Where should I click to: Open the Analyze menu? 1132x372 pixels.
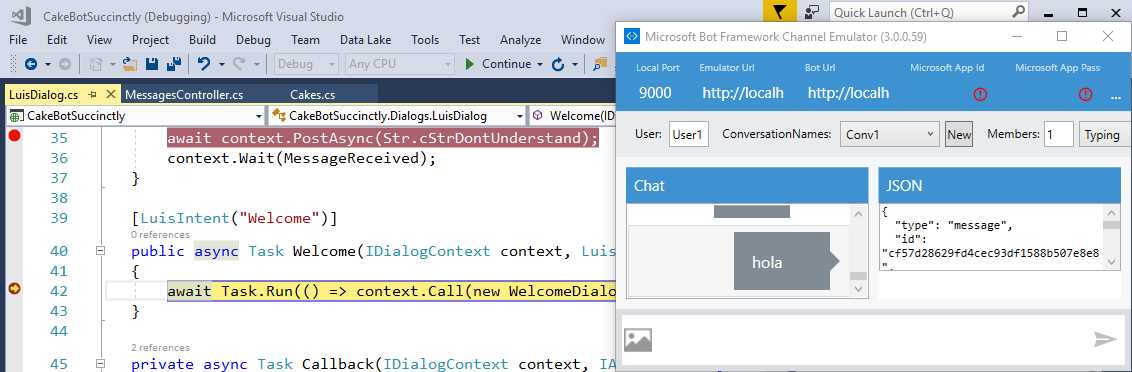click(x=521, y=40)
